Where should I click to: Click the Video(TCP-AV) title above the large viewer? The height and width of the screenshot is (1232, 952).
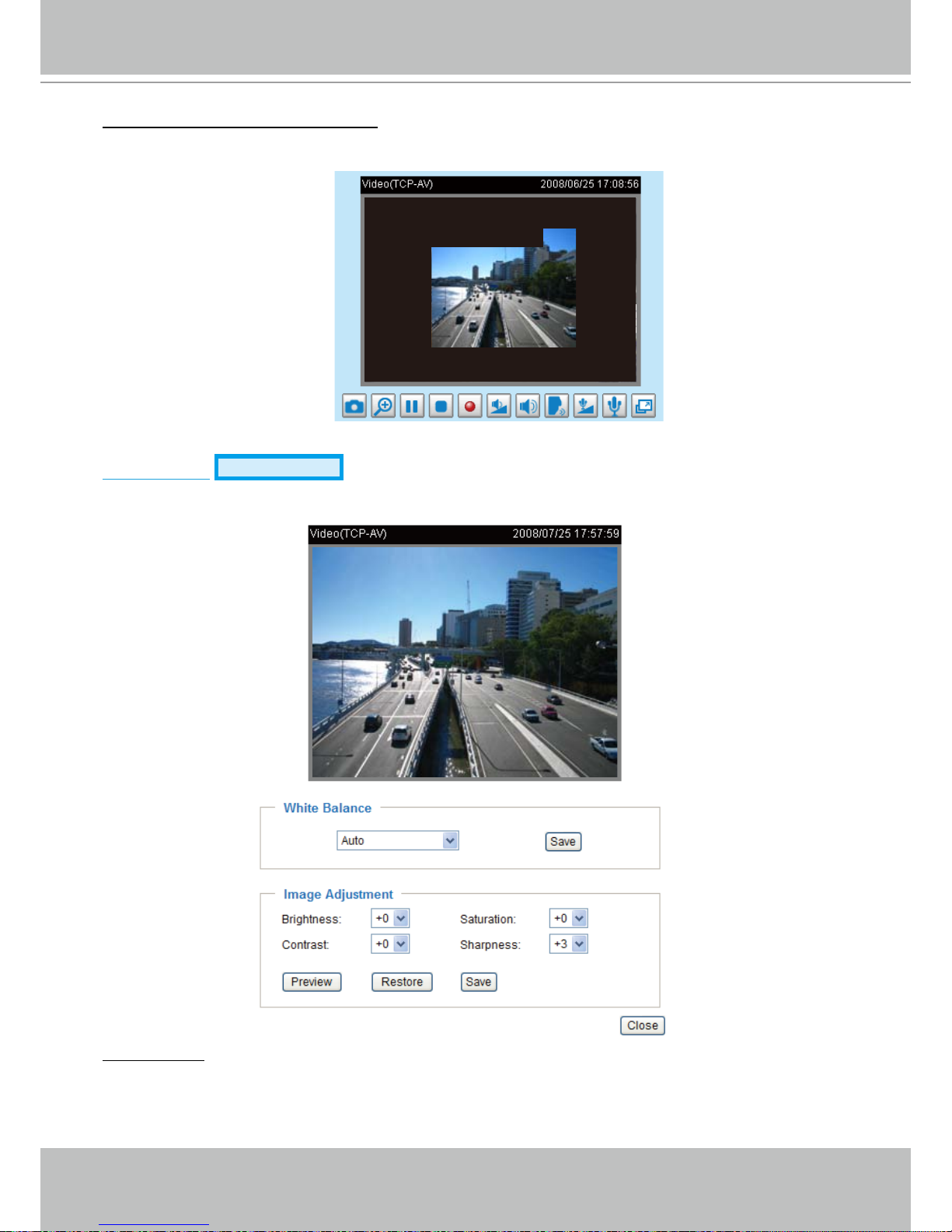pos(348,533)
